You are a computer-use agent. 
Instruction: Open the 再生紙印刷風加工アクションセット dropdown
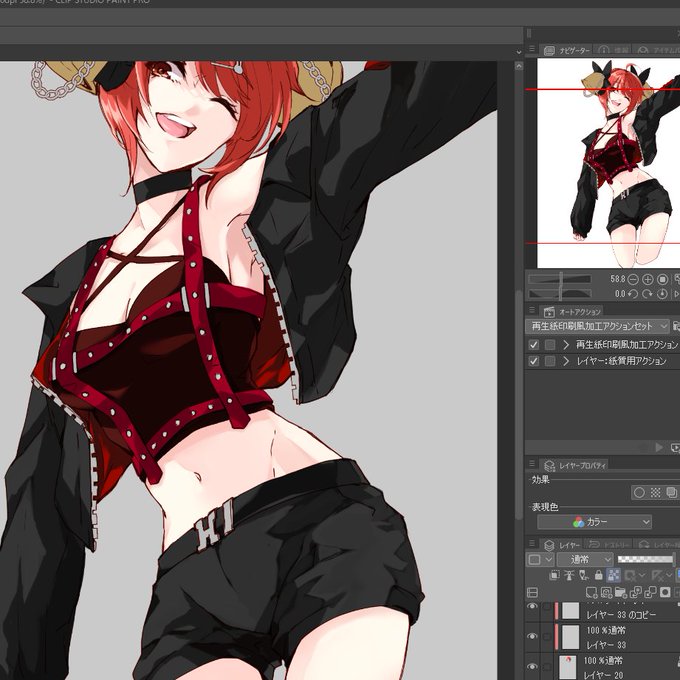(x=598, y=326)
